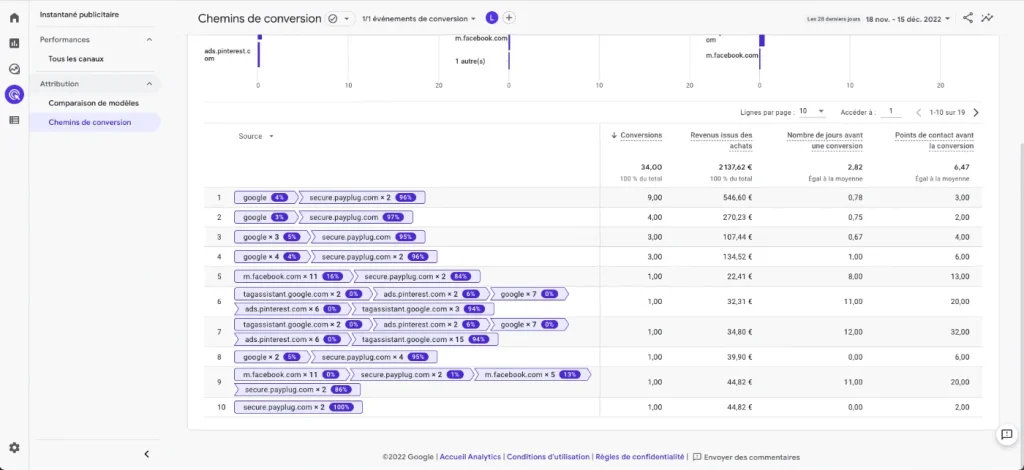Open Tous les canaux report

[76, 59]
